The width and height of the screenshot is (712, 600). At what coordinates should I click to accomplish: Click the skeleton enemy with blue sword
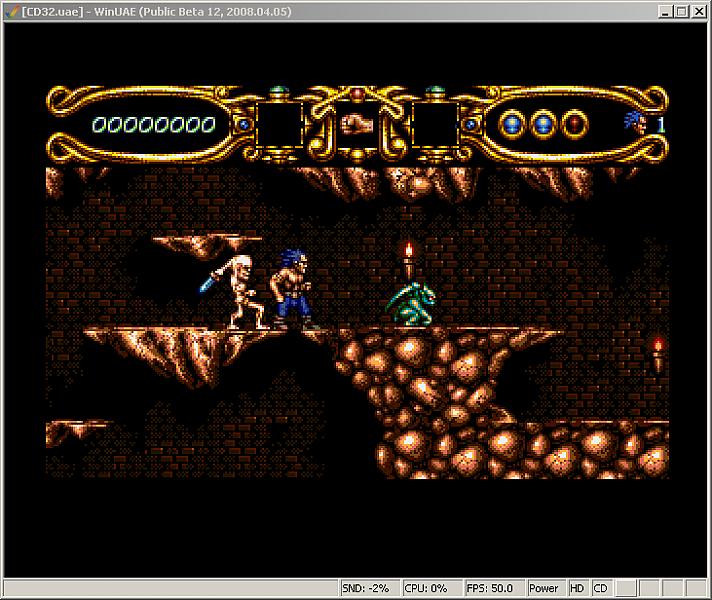240,289
